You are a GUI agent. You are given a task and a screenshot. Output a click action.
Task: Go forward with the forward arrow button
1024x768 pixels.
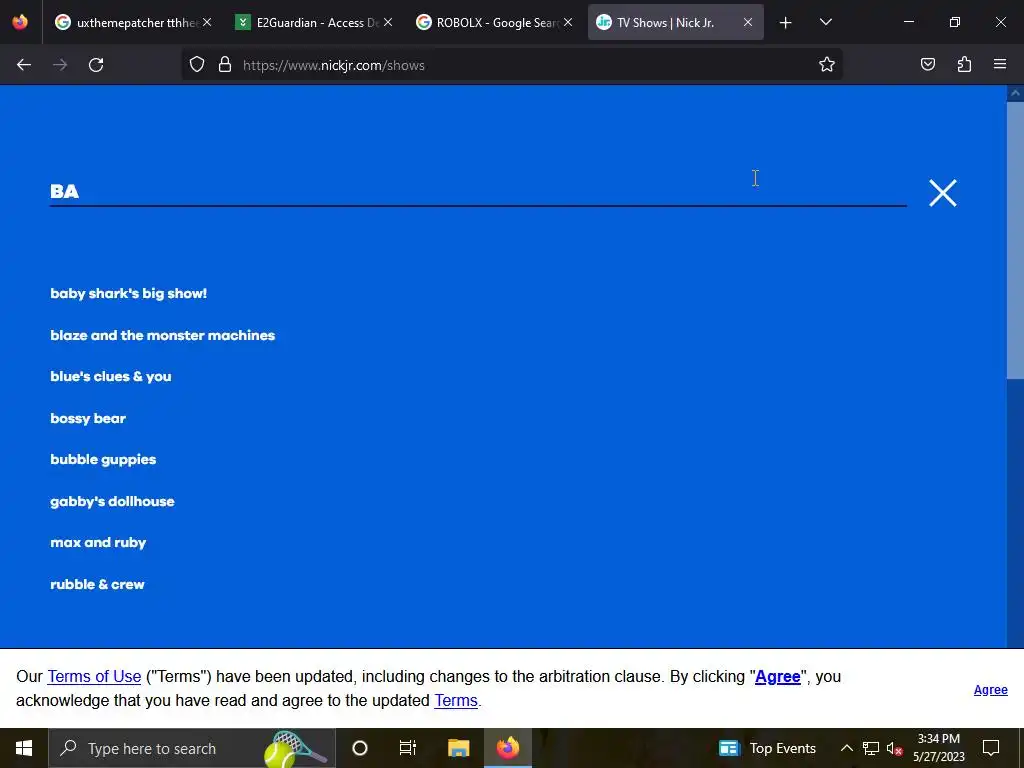point(60,65)
